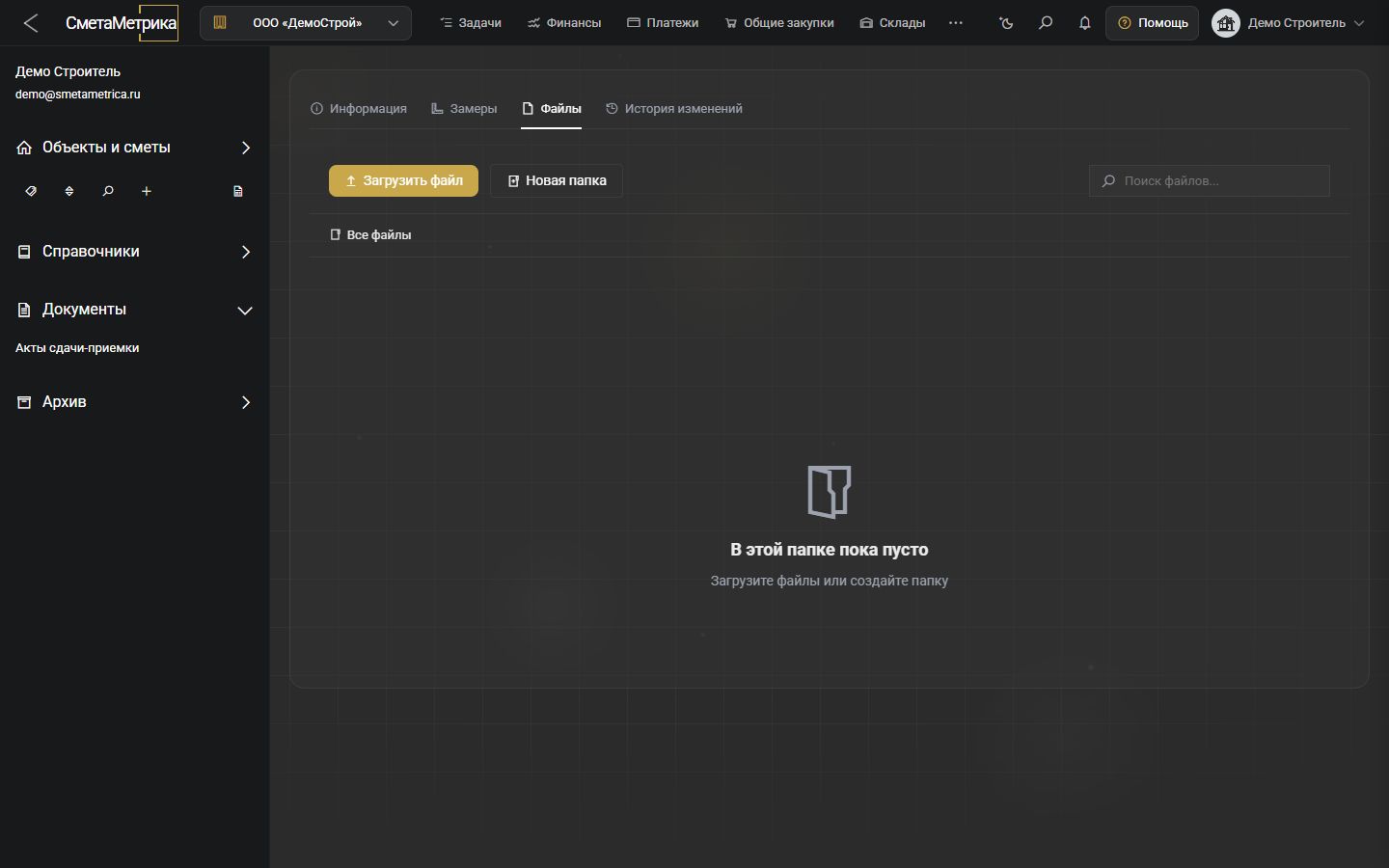The image size is (1389, 868).
Task: Open notifications bell
Action: click(x=1085, y=23)
